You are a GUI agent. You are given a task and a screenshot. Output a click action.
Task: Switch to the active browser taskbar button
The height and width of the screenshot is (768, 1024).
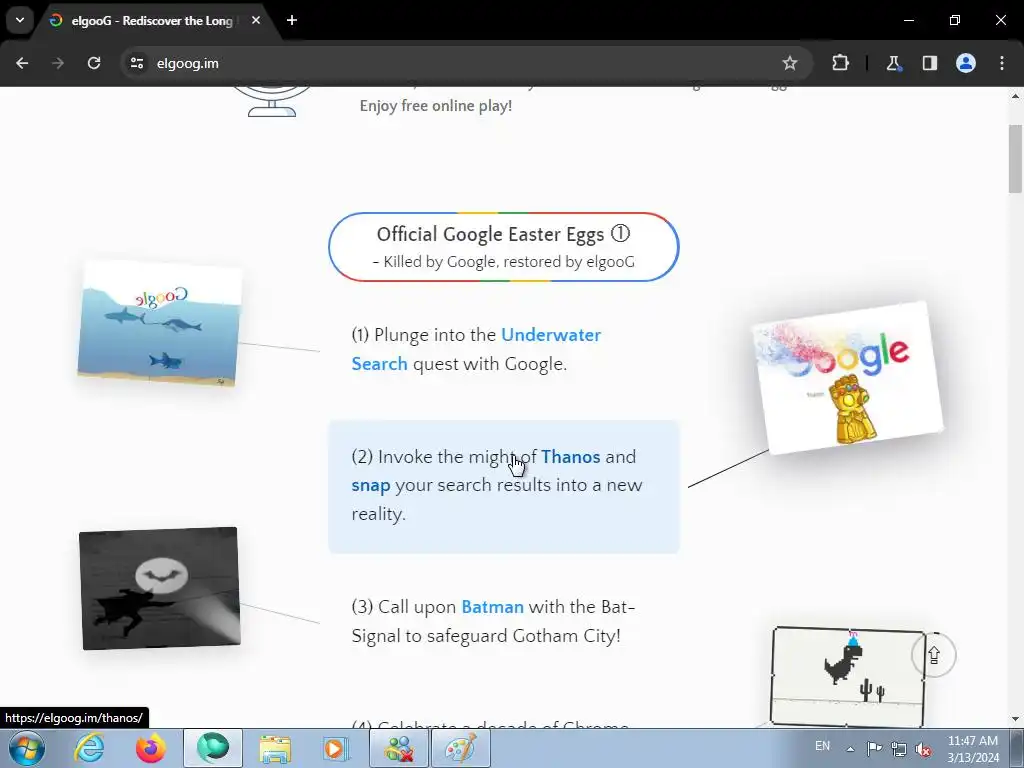(x=213, y=748)
